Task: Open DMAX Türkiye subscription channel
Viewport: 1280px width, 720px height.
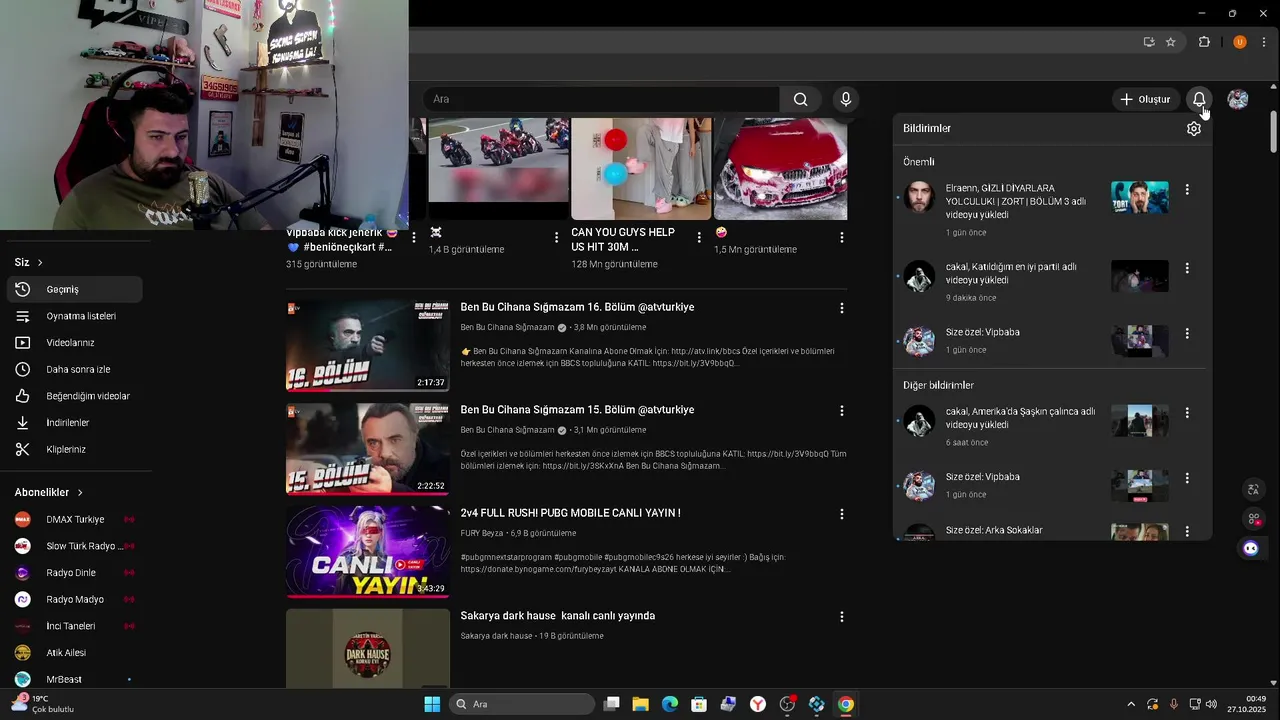Action: (75, 519)
